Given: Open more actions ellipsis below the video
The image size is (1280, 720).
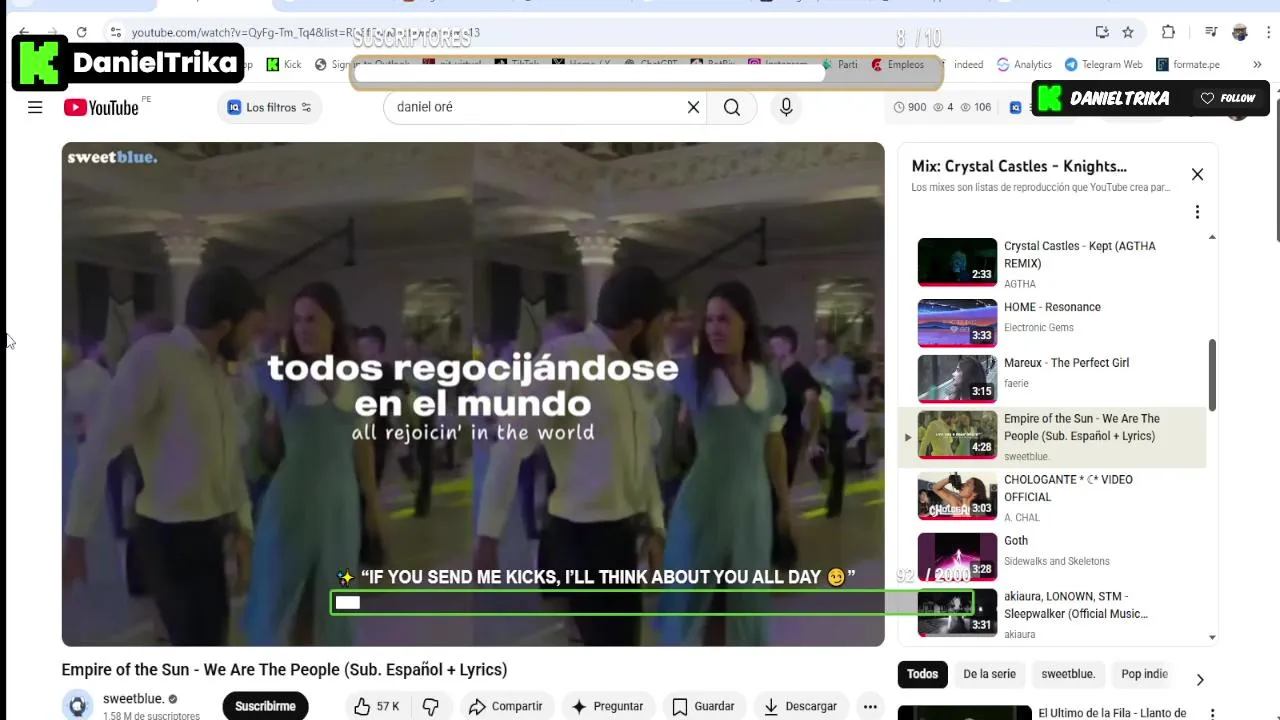Looking at the screenshot, I should [871, 706].
